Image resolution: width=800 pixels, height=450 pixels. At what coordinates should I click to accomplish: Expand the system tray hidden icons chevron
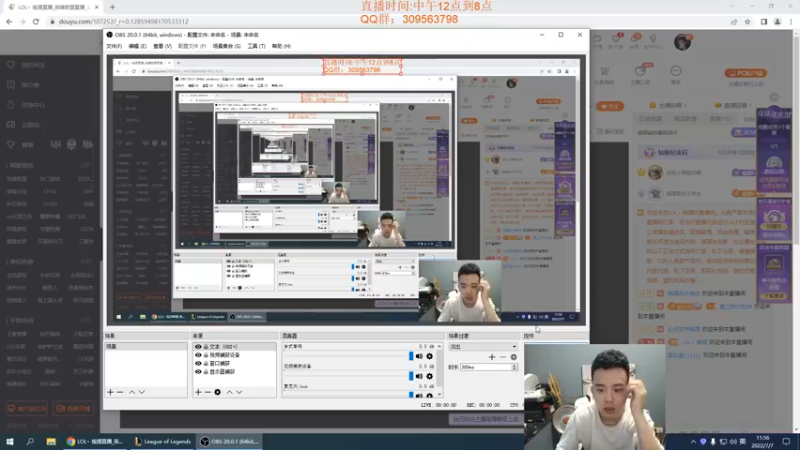(x=693, y=441)
